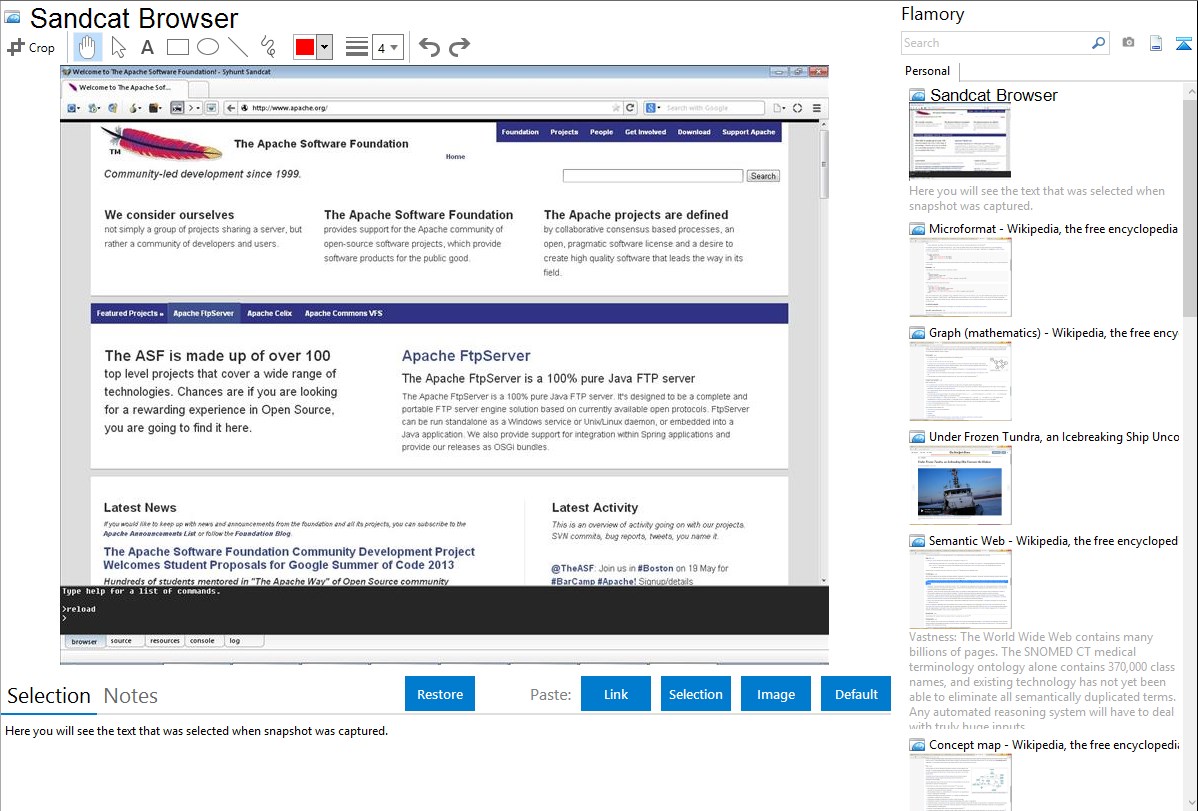Open the line width dropdown showing 4
Screen dimensions: 1198x811
click(388, 47)
